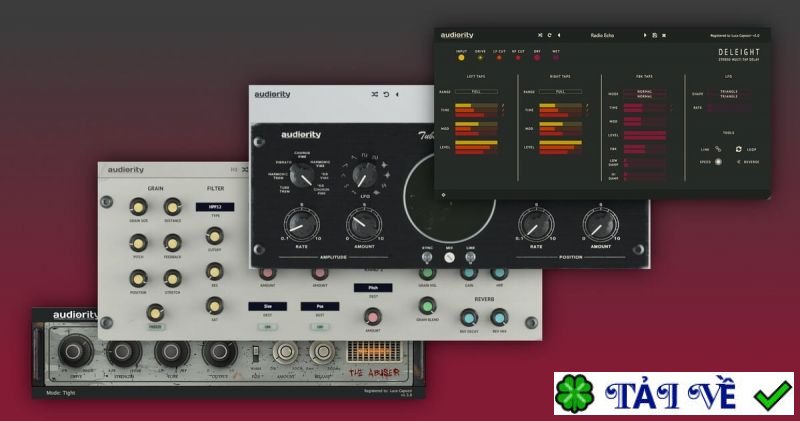Click the Feedback knob in Grain section

pyautogui.click(x=172, y=243)
